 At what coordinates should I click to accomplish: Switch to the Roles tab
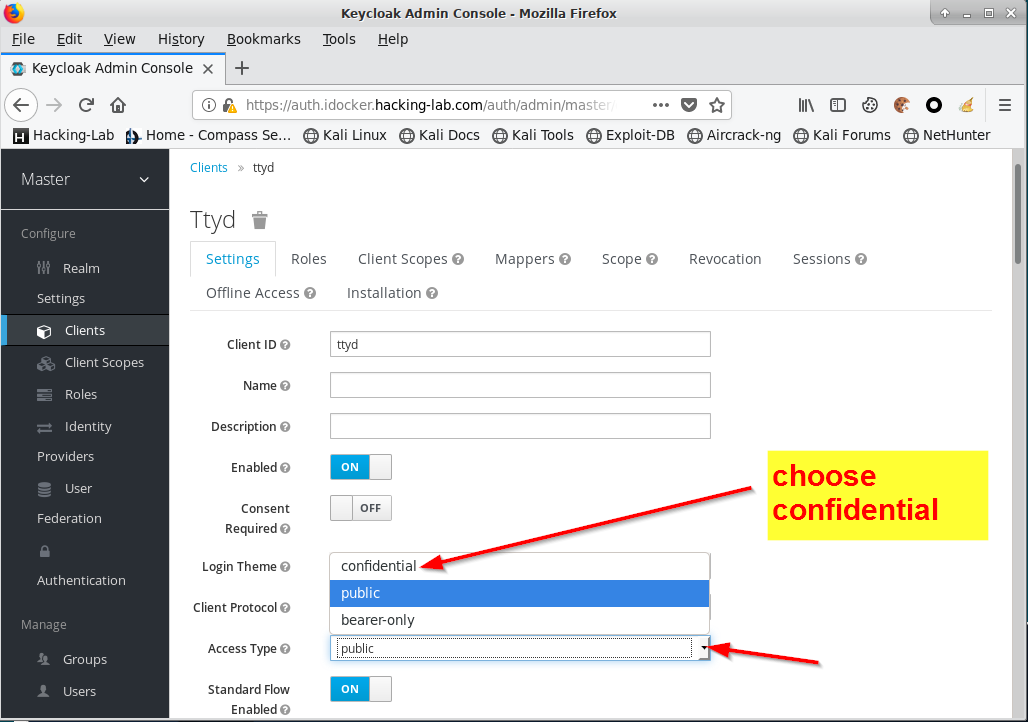coord(309,259)
